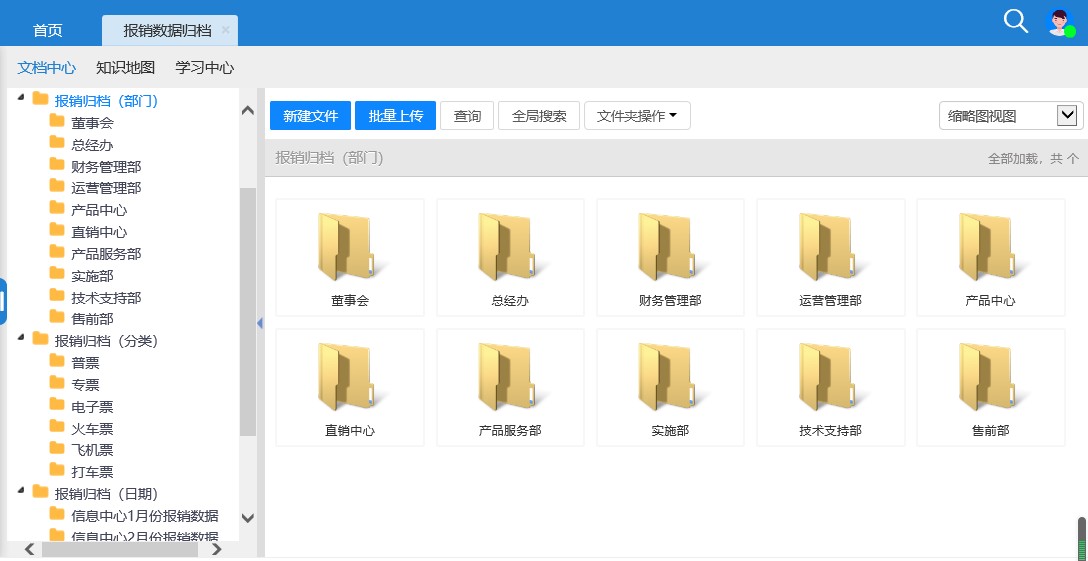Open the 财务管理部 folder icon in grid

click(x=669, y=247)
